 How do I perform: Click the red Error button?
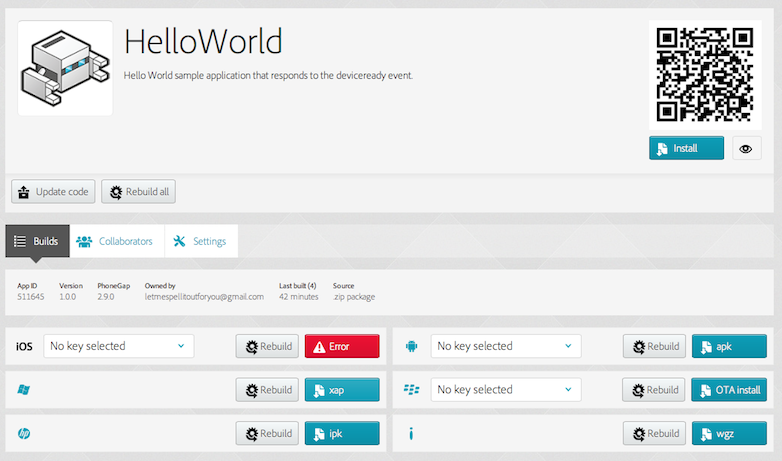point(342,346)
